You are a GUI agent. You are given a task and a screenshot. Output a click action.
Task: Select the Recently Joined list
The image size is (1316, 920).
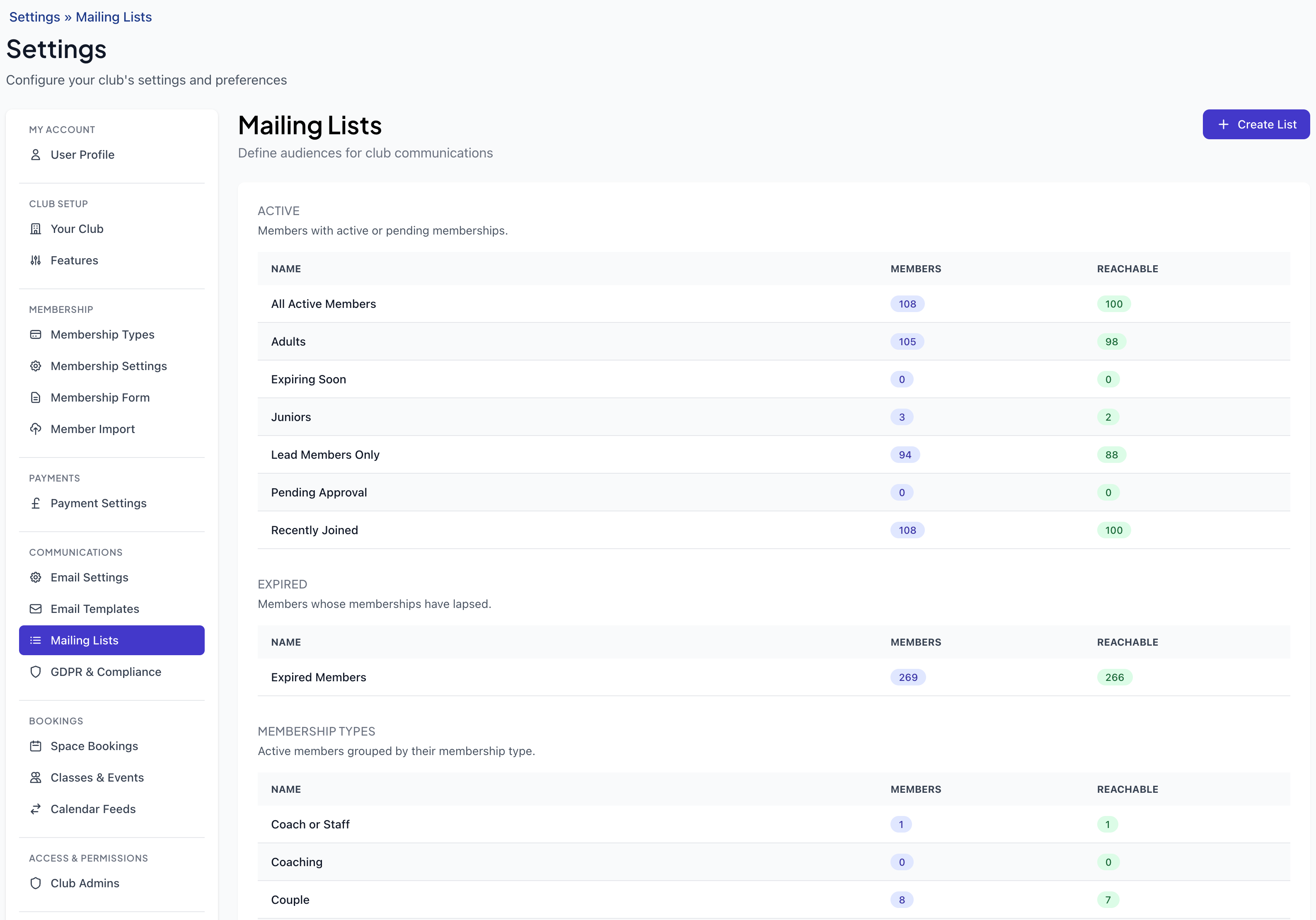point(774,530)
